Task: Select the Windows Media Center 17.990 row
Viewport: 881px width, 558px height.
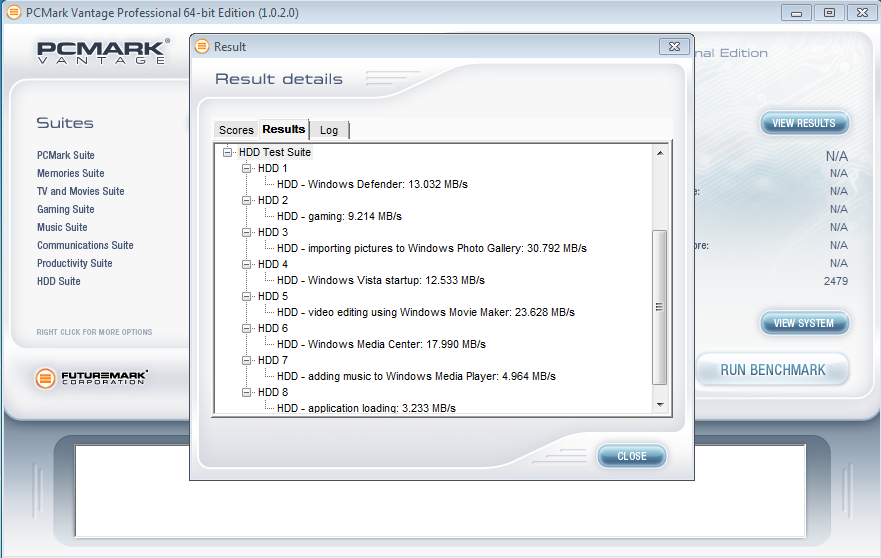Action: (x=381, y=344)
